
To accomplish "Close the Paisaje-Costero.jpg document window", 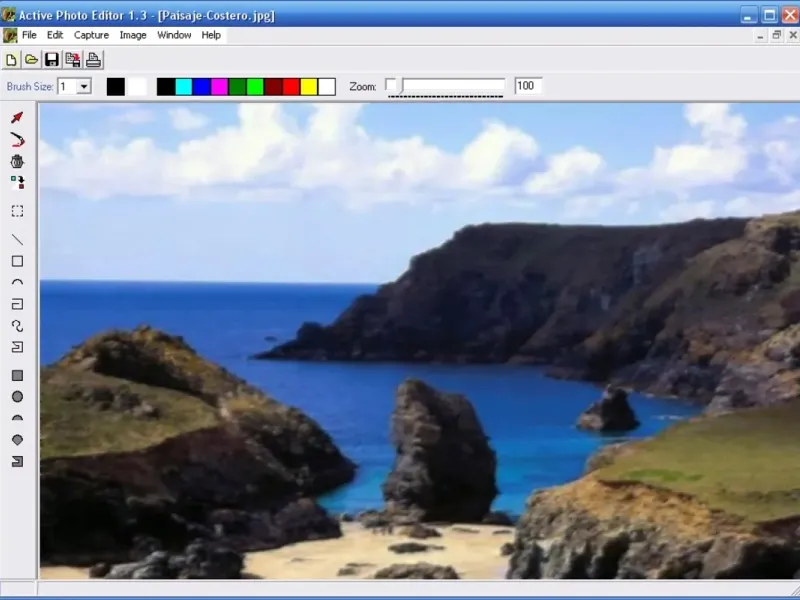I will pyautogui.click(x=793, y=35).
